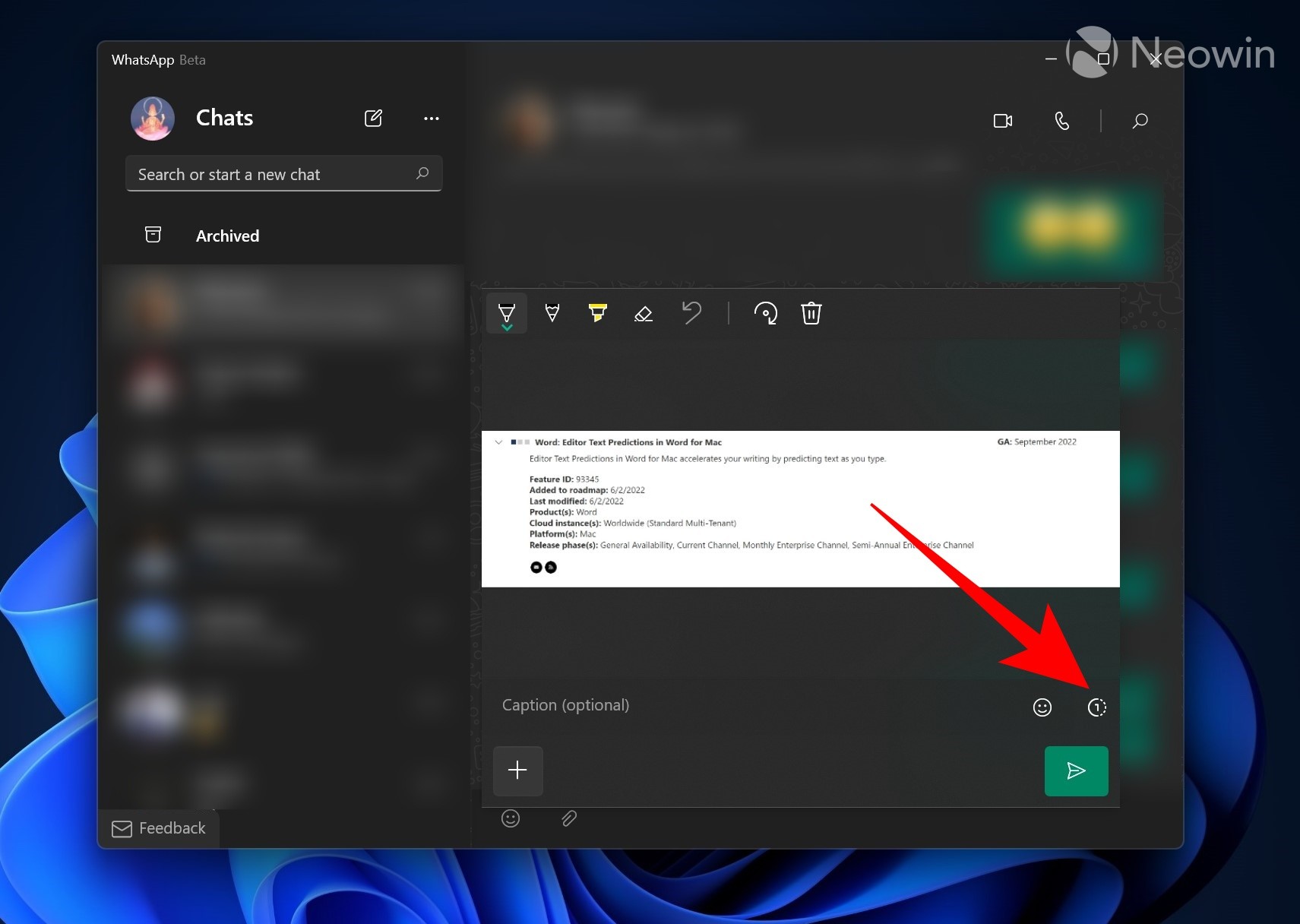Select the eraser tool
The image size is (1300, 924).
coord(644,313)
